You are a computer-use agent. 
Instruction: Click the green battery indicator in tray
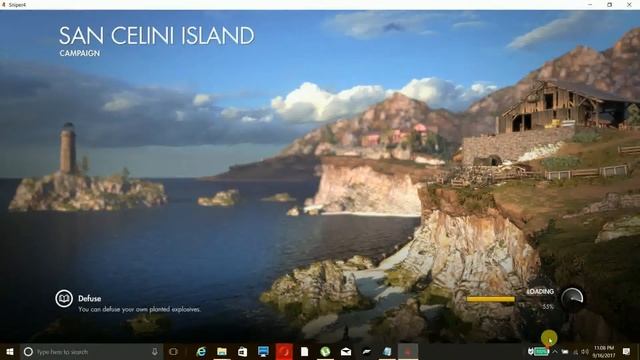[x=541, y=351]
